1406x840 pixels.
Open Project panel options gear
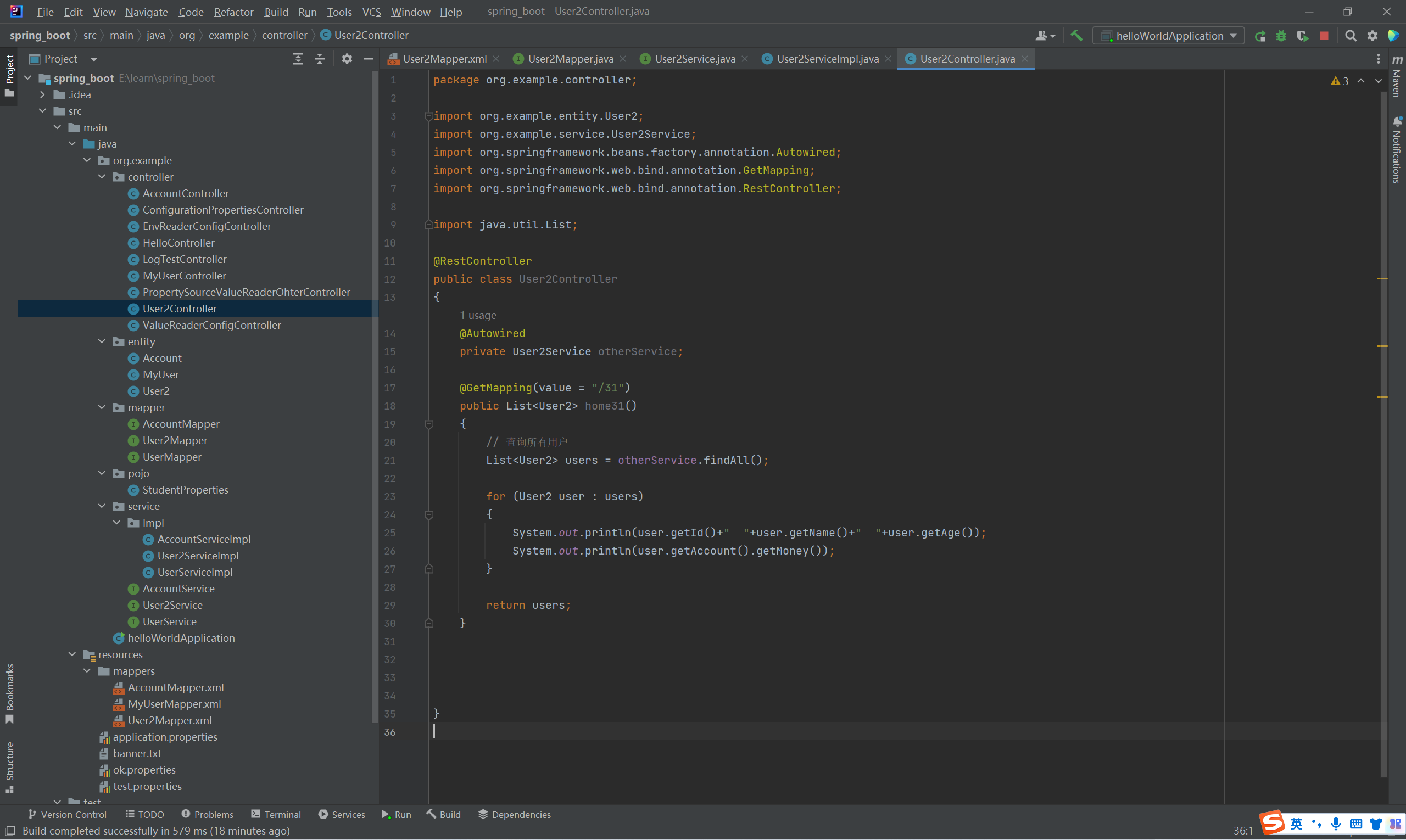[x=347, y=59]
